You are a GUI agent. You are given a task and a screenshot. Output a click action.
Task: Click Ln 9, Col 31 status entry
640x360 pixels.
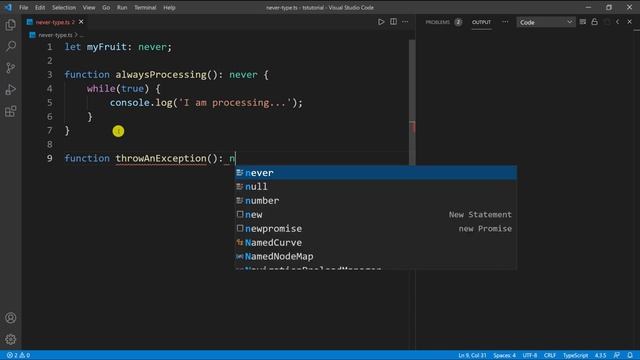coord(472,355)
